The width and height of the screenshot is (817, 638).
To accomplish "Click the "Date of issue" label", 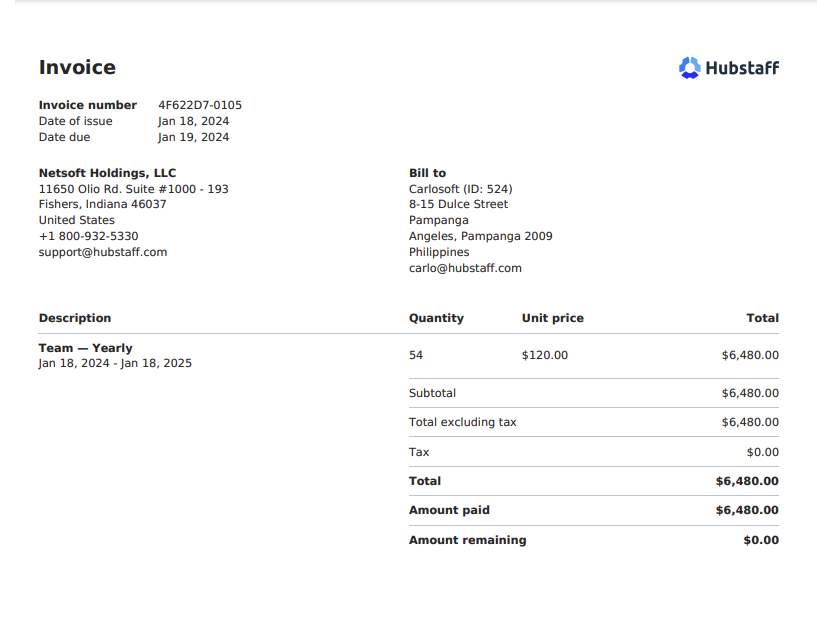I will (76, 121).
